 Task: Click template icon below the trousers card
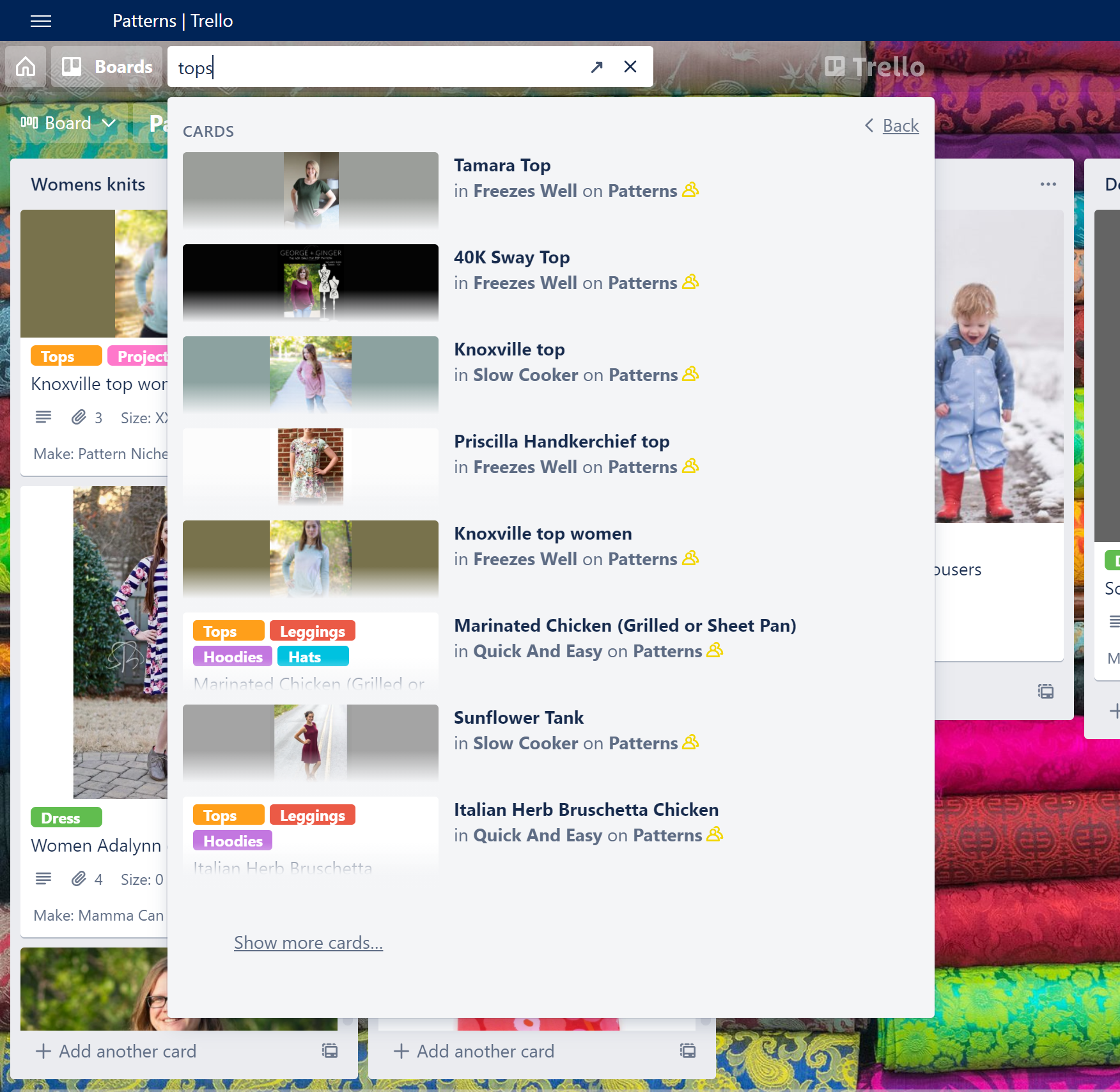pyautogui.click(x=1046, y=691)
